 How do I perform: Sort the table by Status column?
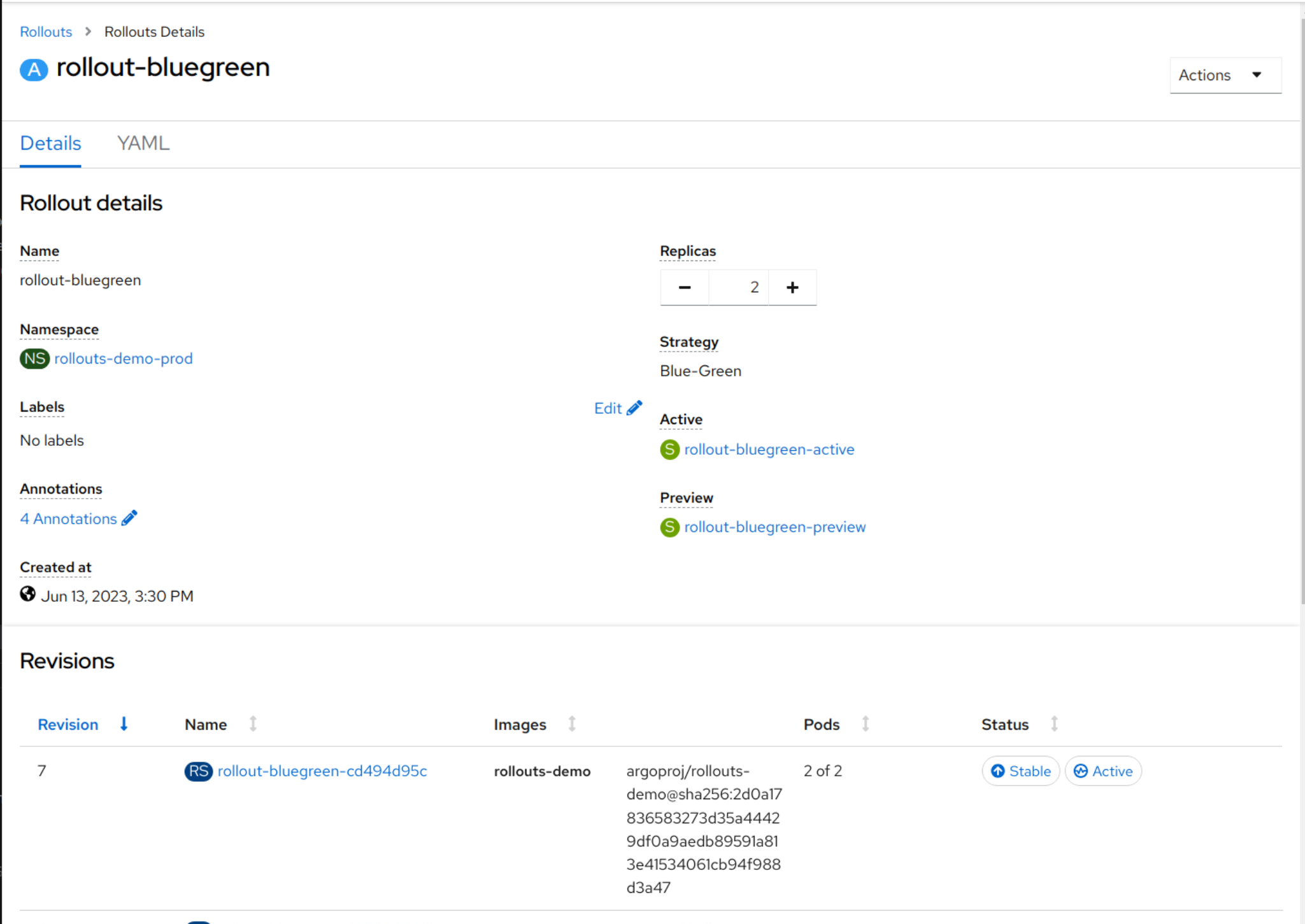(x=1055, y=724)
